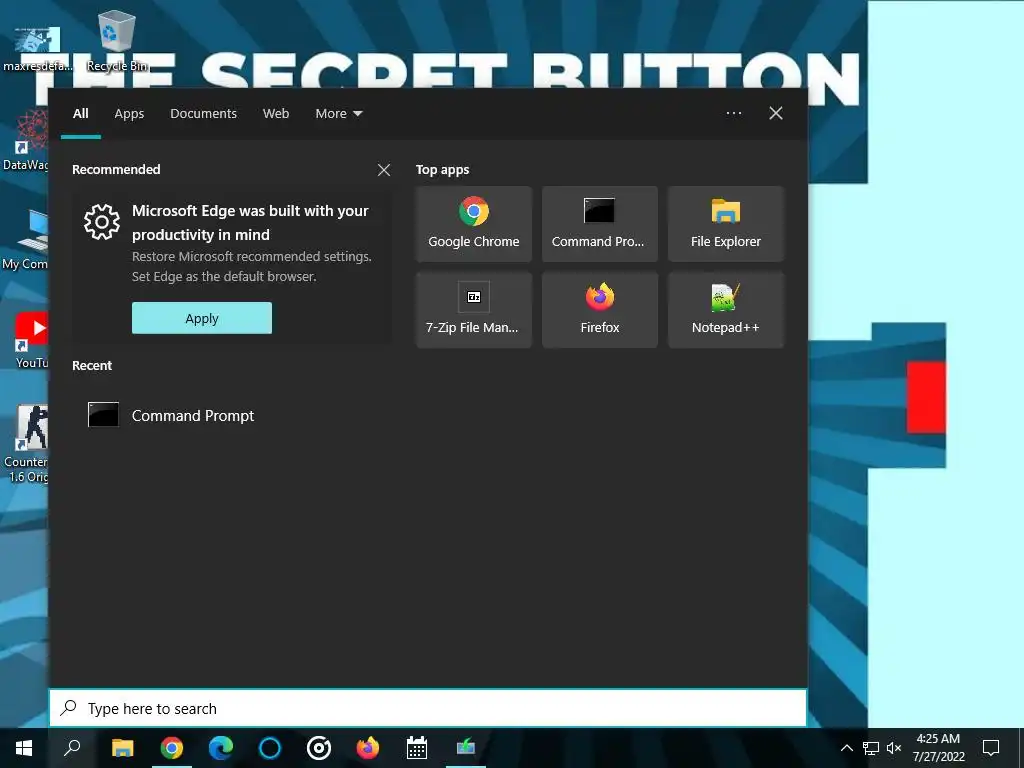This screenshot has height=768, width=1024.
Task: Open Google Chrome from Top apps
Action: 473,224
